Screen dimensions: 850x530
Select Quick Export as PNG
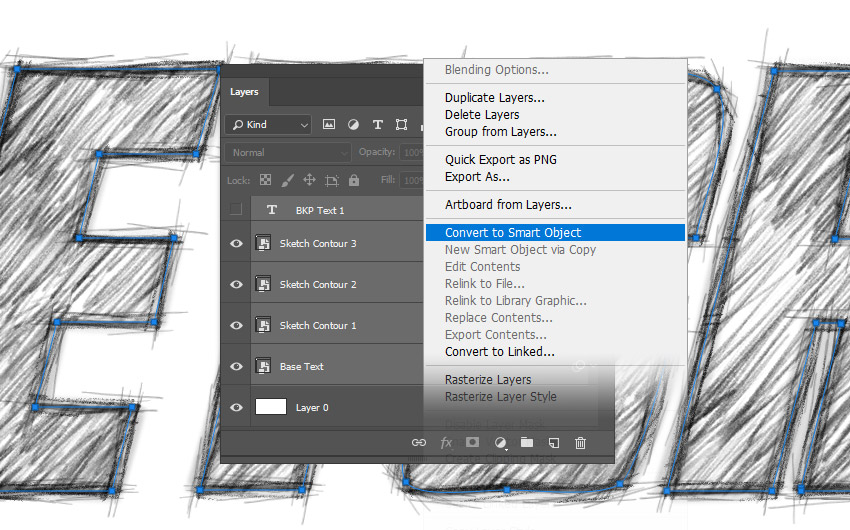pos(500,160)
